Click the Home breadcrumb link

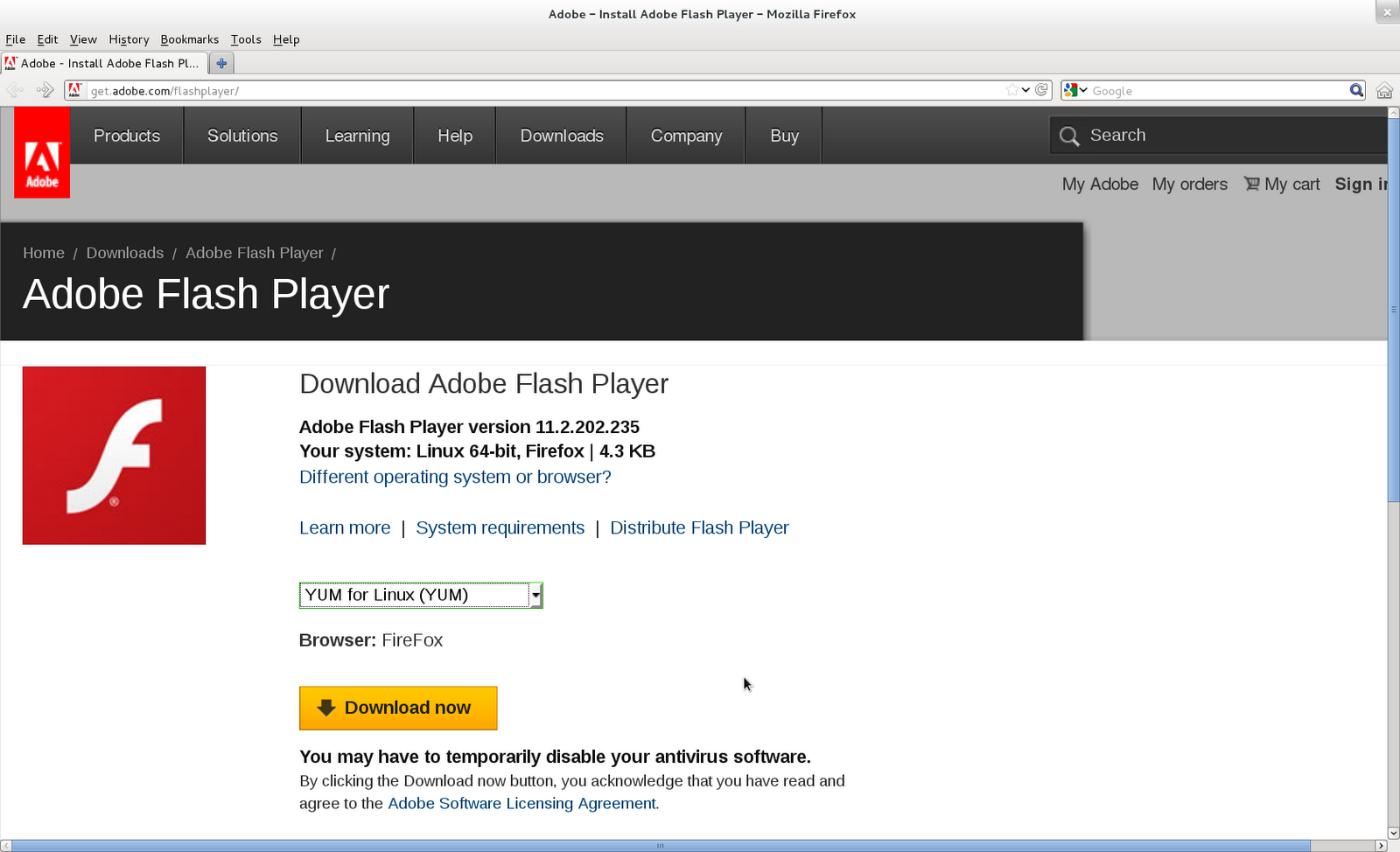click(x=44, y=253)
